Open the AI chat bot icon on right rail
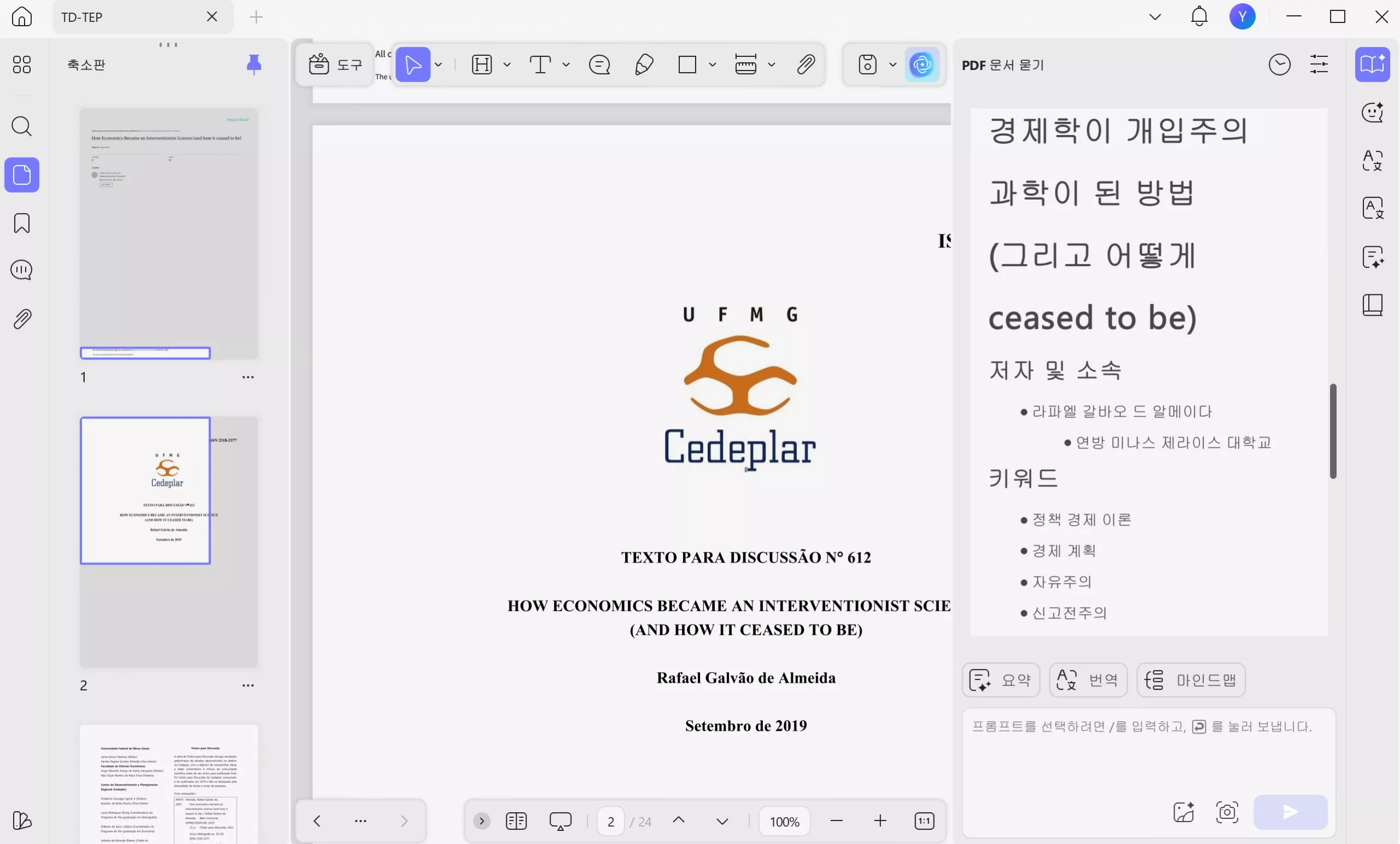Image resolution: width=1400 pixels, height=844 pixels. (x=1372, y=112)
